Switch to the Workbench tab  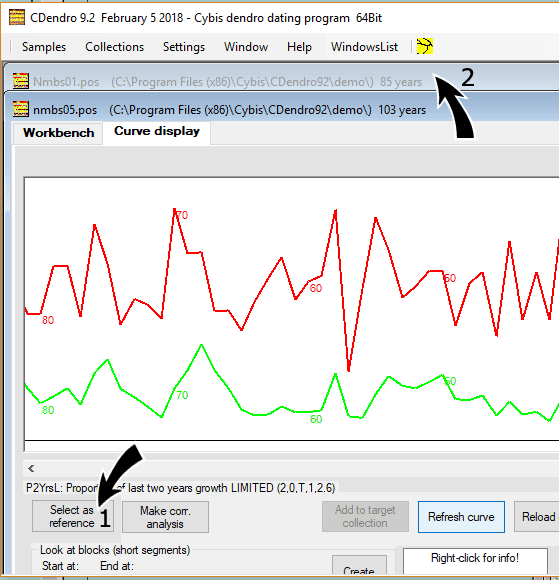point(58,133)
